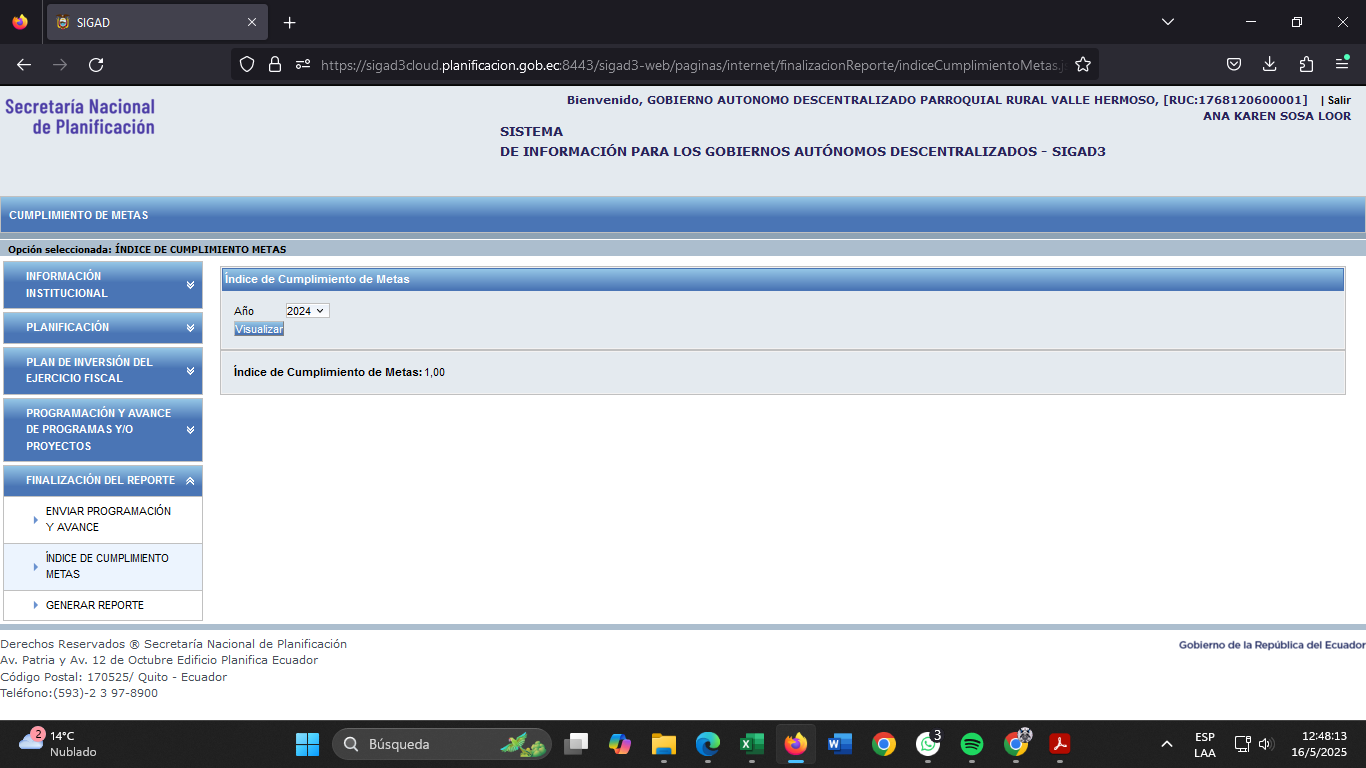Collapse the Finalización del Reporte section
Image resolution: width=1366 pixels, height=768 pixels.
[x=103, y=480]
